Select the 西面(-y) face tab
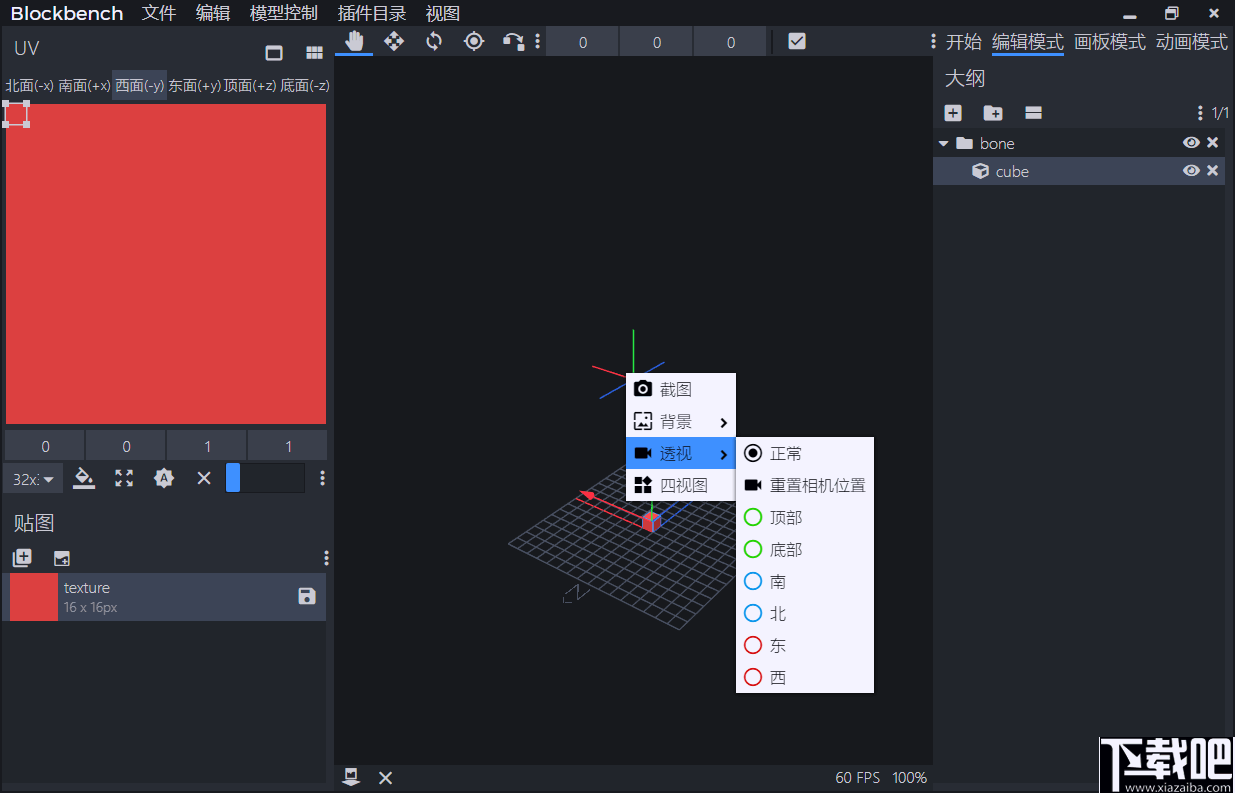The width and height of the screenshot is (1235, 793). (x=139, y=86)
